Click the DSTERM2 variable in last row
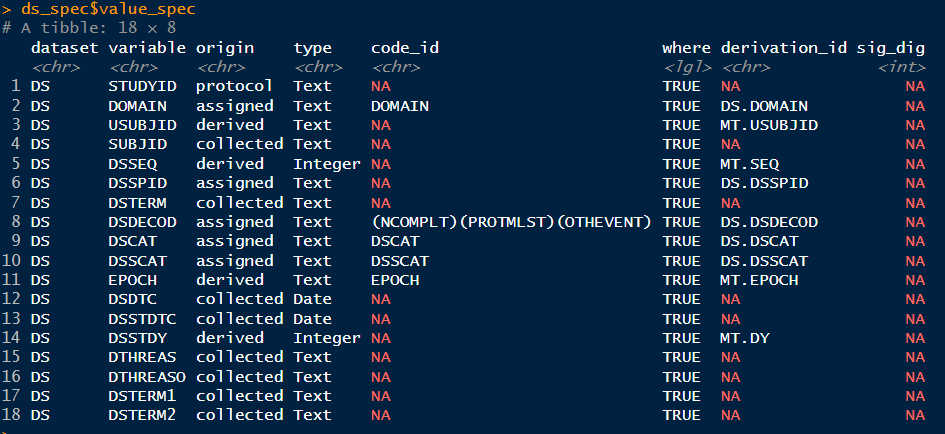 click(x=142, y=415)
